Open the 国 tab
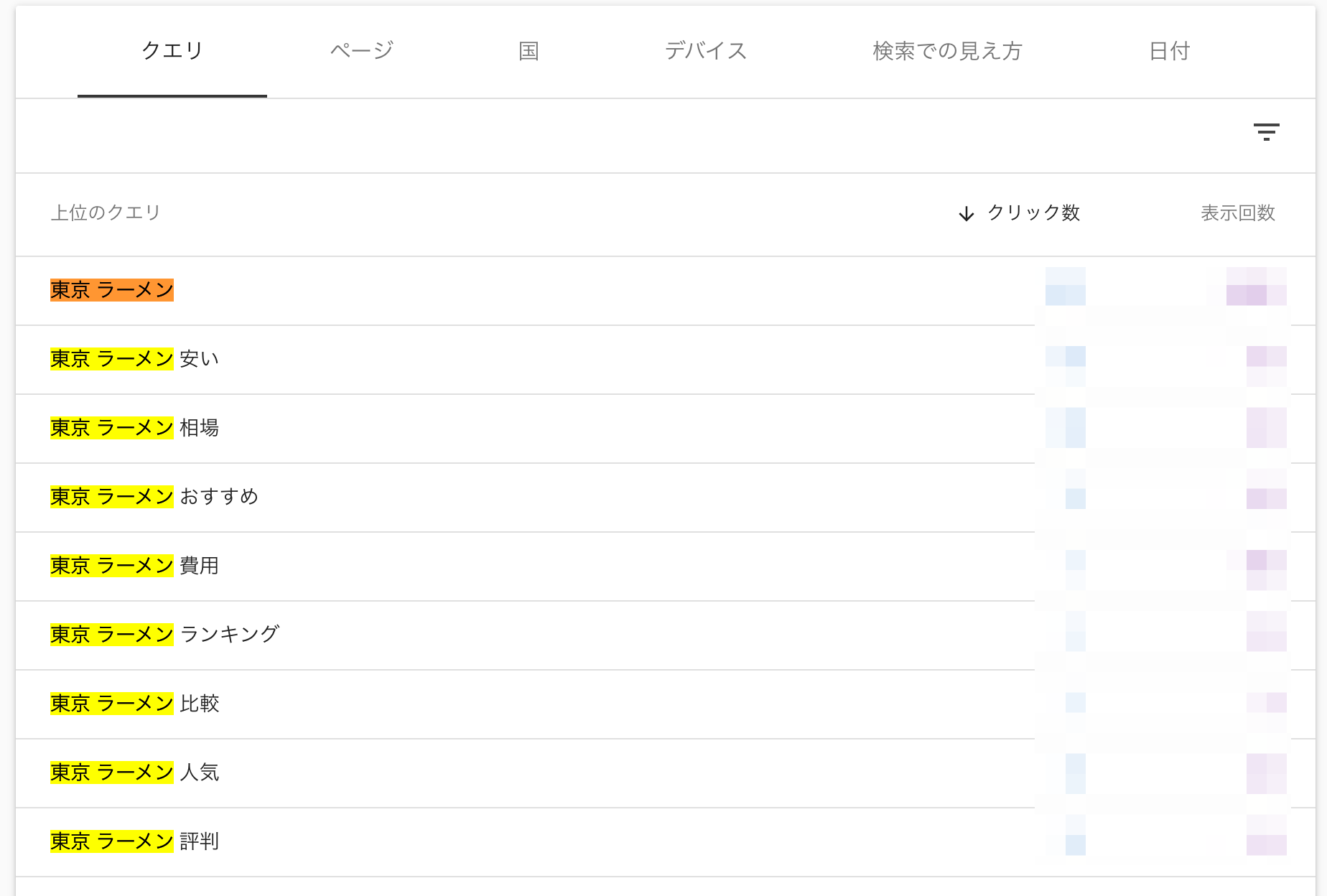 click(x=529, y=50)
